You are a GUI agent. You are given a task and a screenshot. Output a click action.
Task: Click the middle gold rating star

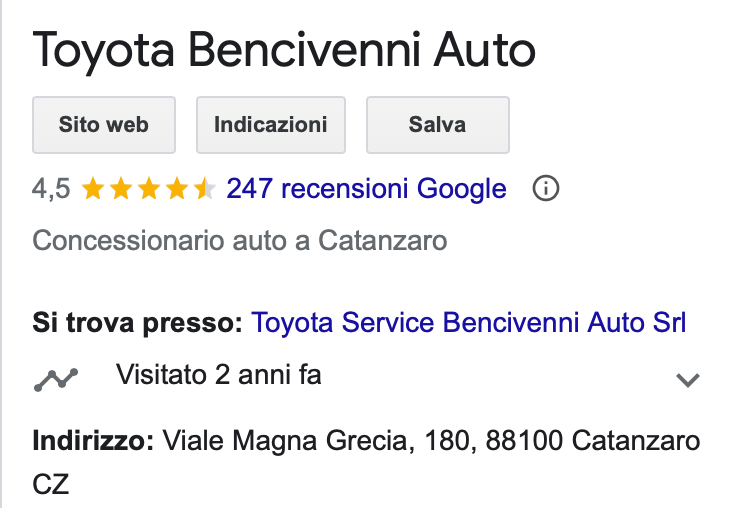point(148,188)
